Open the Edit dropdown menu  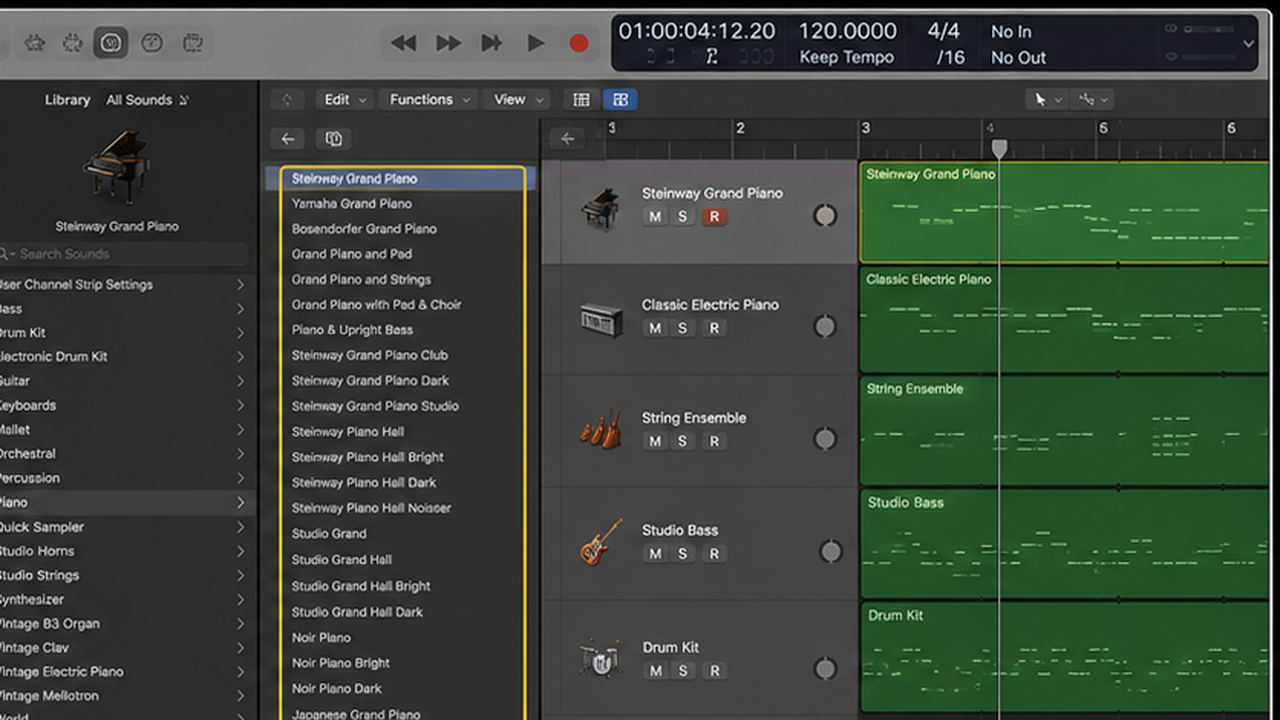(346, 99)
